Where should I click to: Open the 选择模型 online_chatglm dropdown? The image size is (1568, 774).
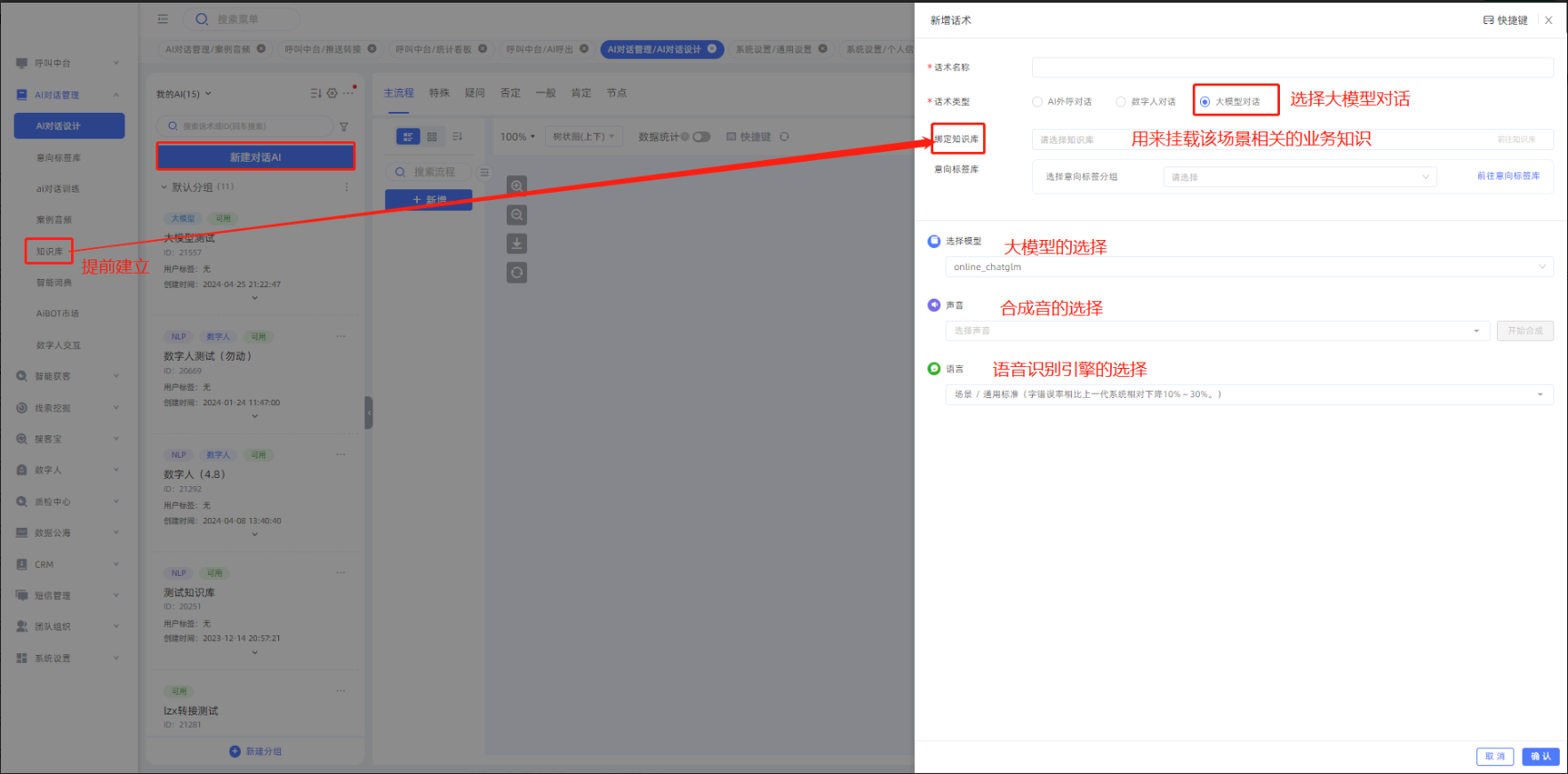click(x=1249, y=267)
